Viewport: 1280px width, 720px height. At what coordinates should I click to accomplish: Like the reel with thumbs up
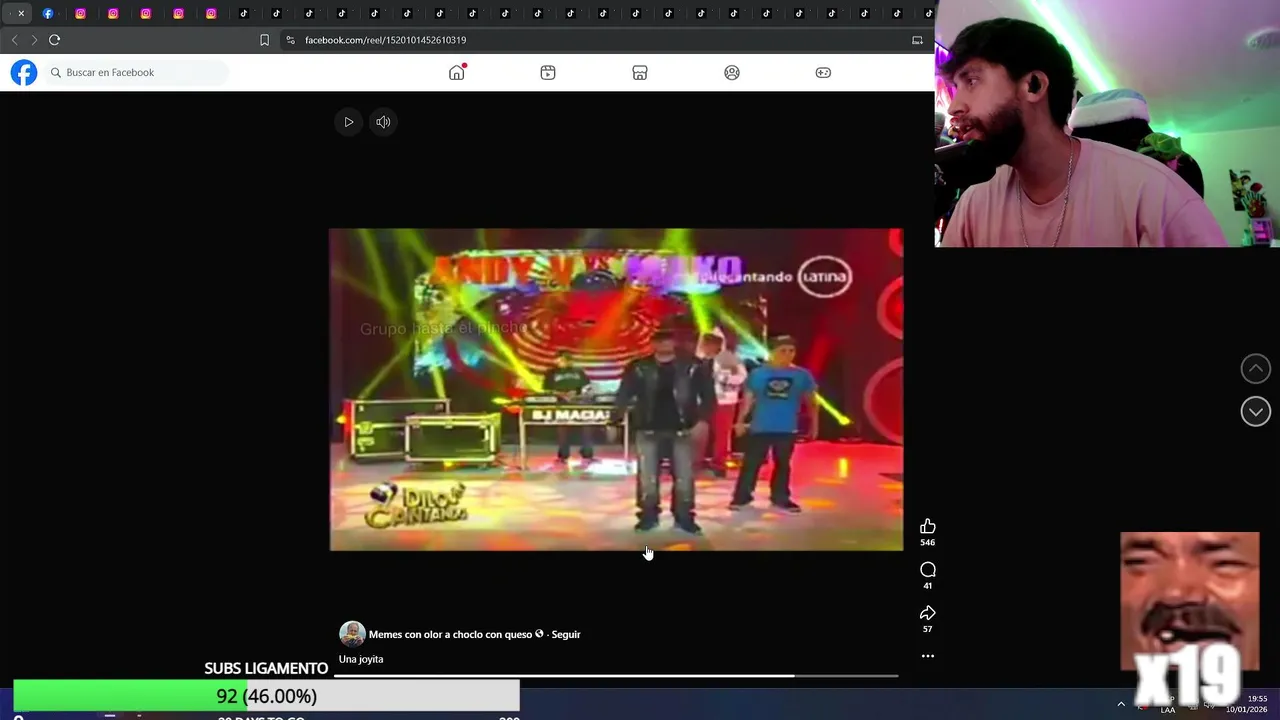pos(928,526)
